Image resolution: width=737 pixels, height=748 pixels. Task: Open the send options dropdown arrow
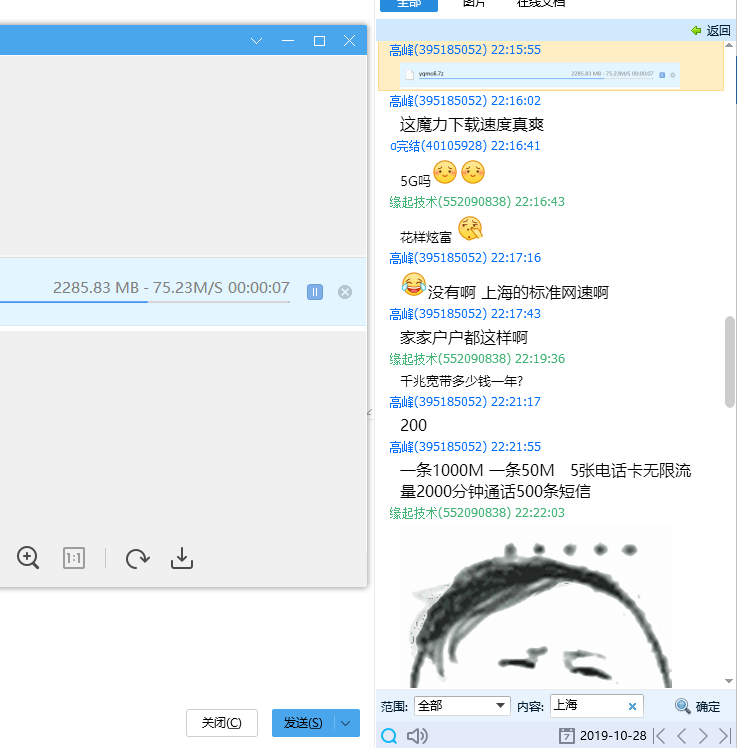(x=346, y=723)
